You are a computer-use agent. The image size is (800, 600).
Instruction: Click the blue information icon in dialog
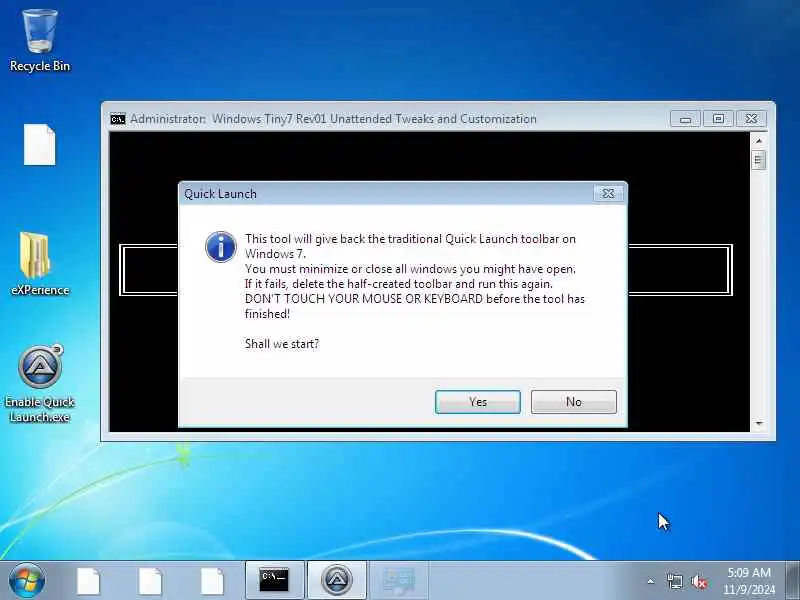click(220, 247)
